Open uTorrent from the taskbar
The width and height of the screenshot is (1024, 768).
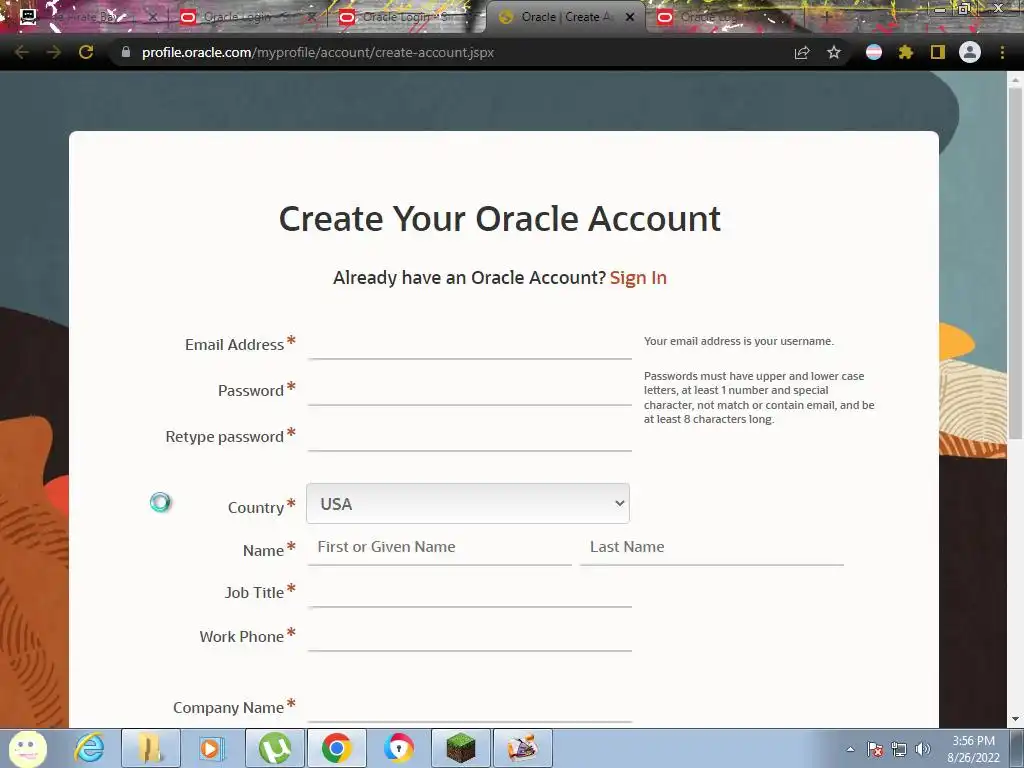coord(274,748)
